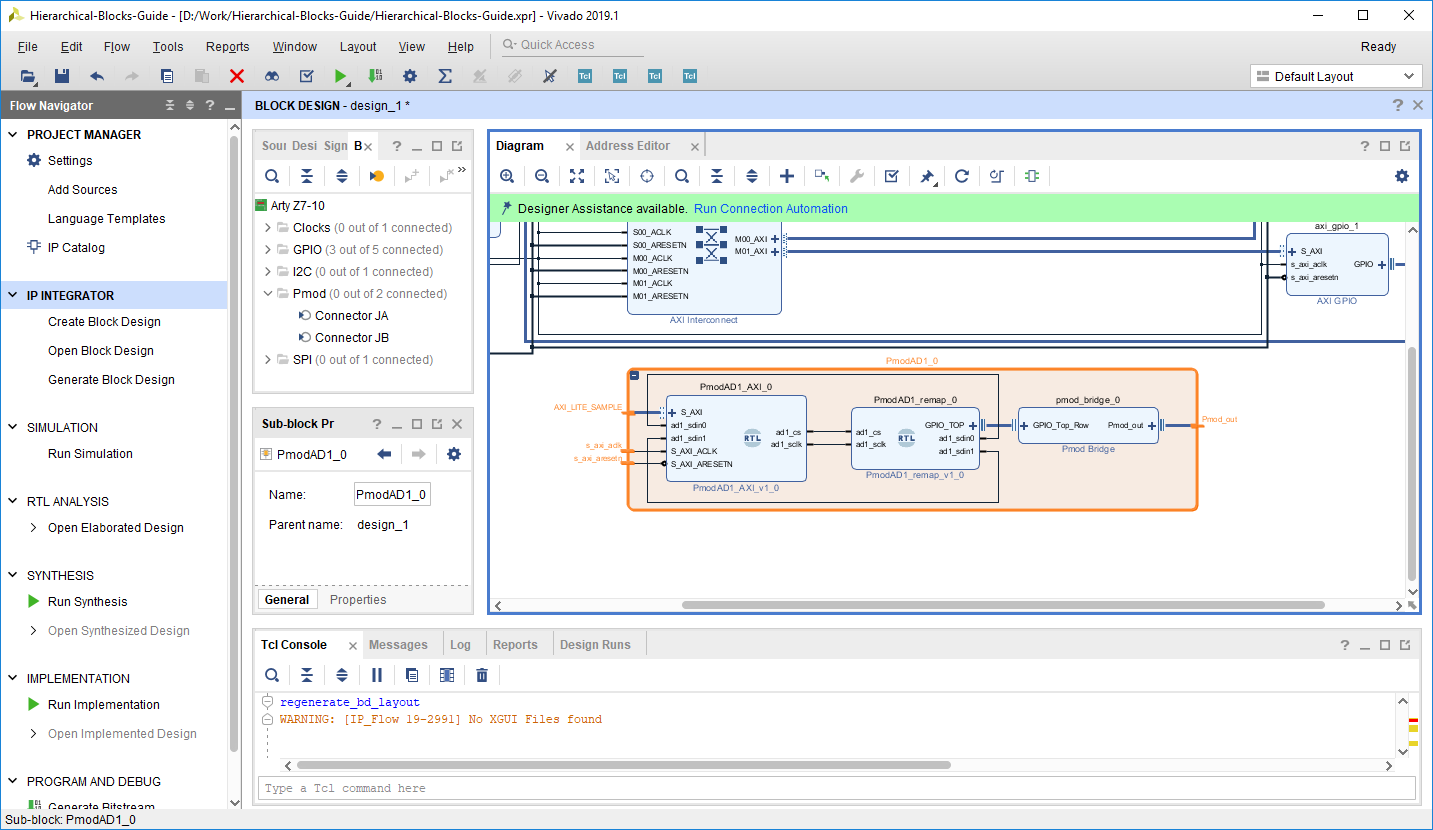This screenshot has width=1433, height=830.
Task: Switch to Properties tab in Sub-block panel
Action: [358, 600]
